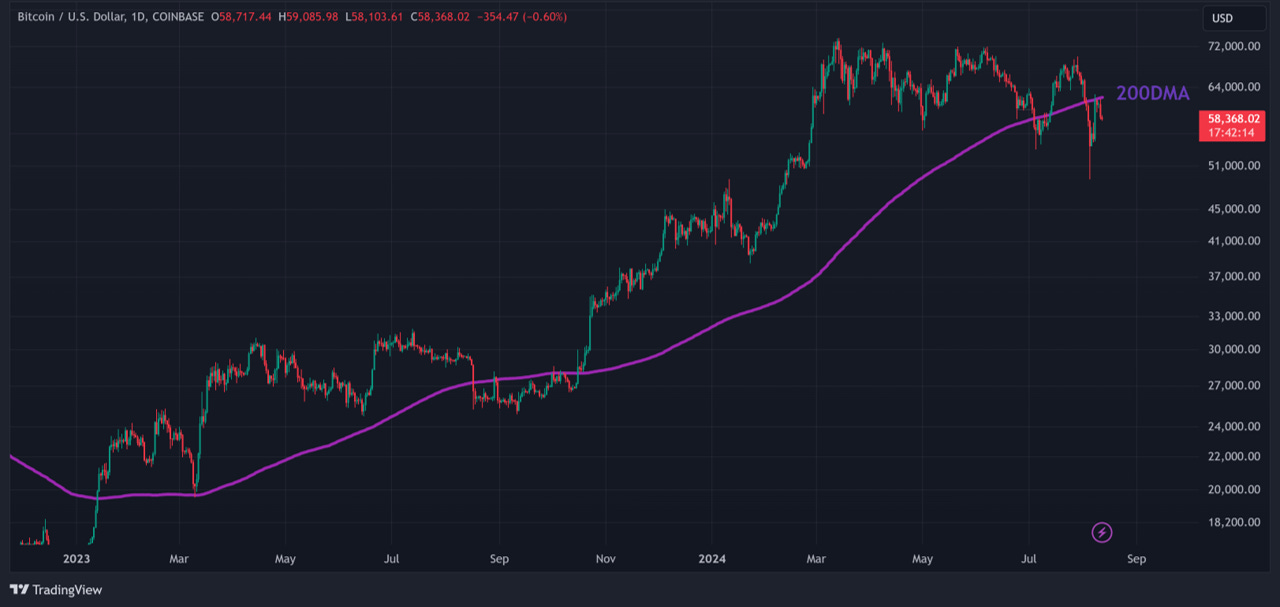This screenshot has height=607, width=1280.
Task: Click the 72,000.00 price axis label
Action: (1234, 46)
